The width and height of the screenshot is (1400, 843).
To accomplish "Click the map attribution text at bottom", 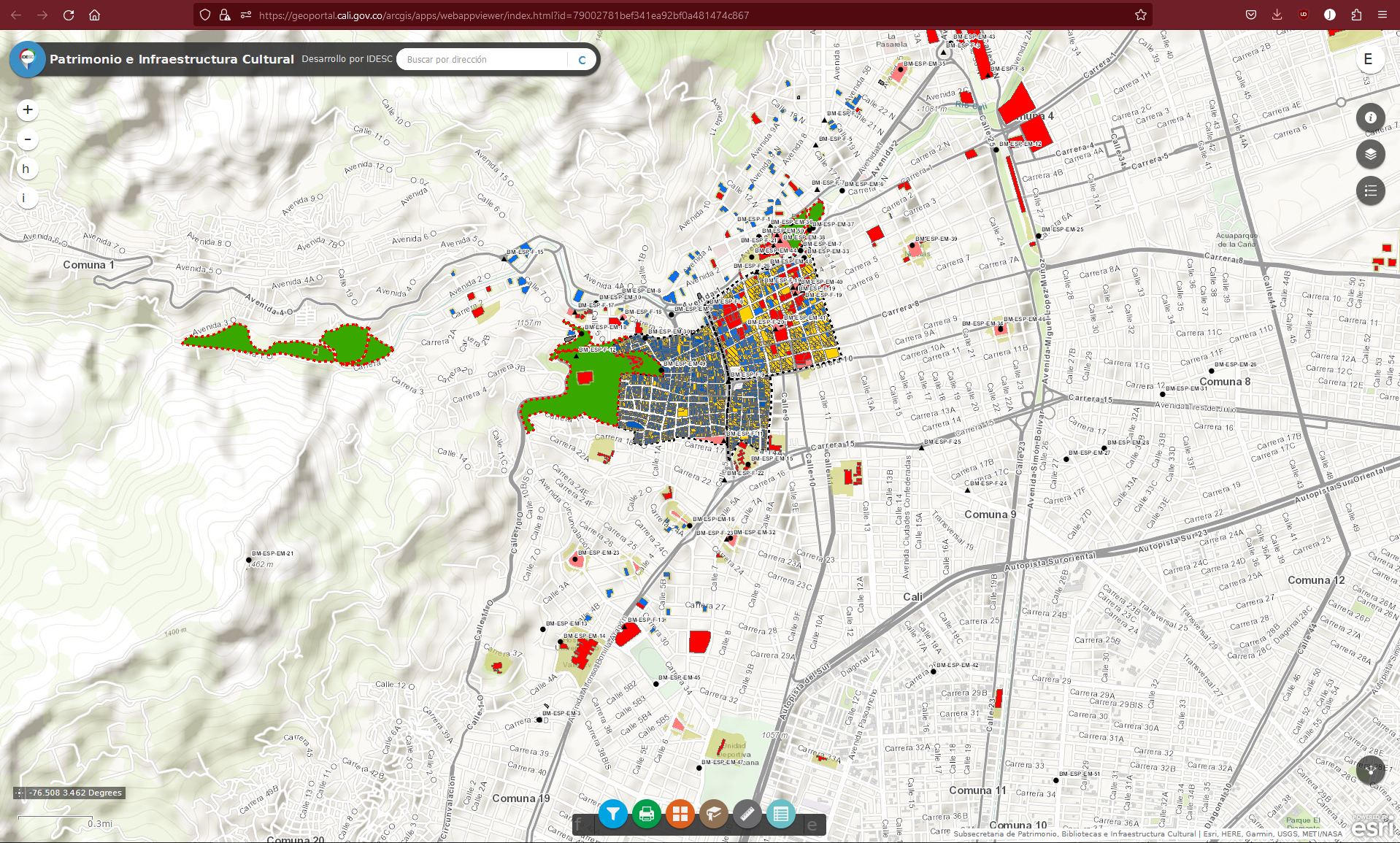I will tap(1147, 834).
